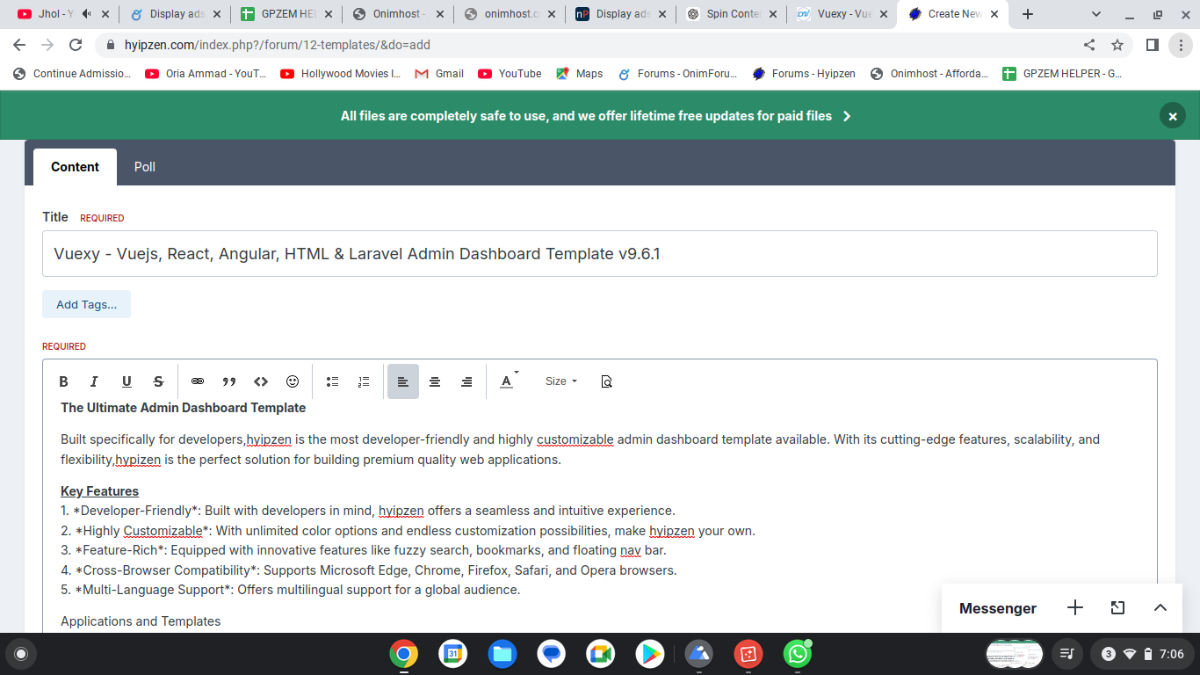Align editor text to the left

pyautogui.click(x=403, y=381)
